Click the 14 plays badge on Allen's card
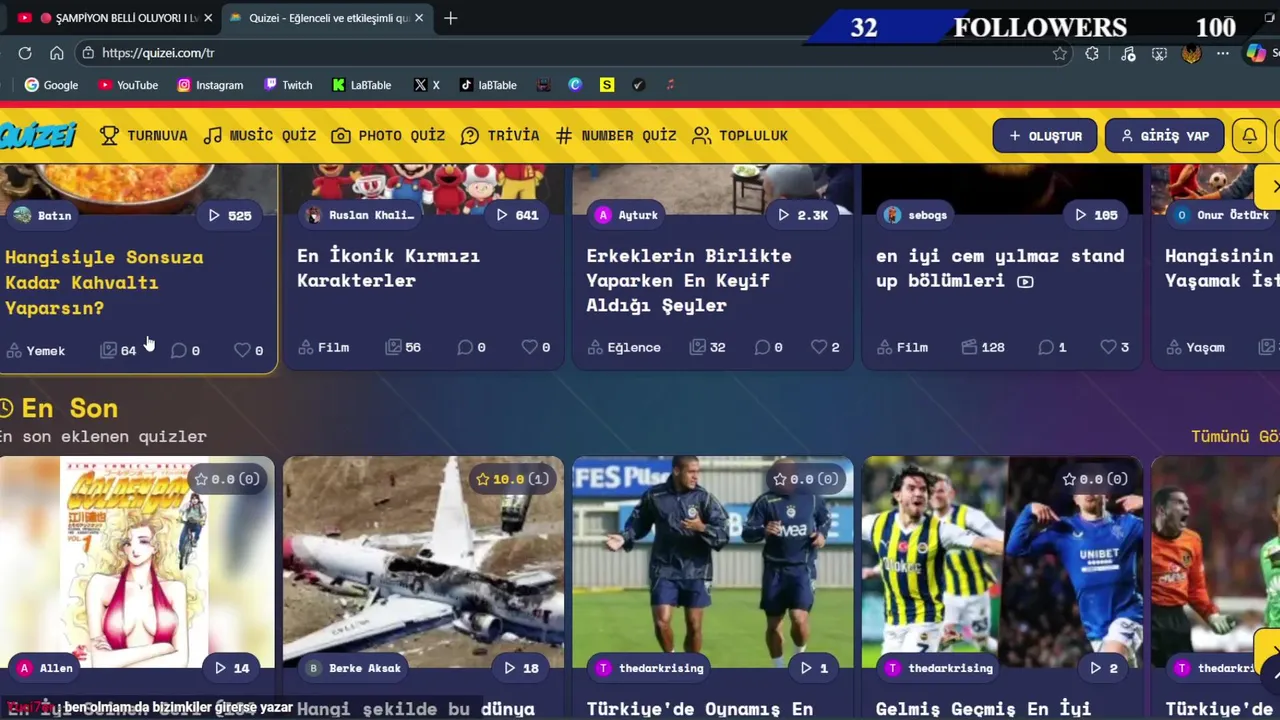This screenshot has height=720, width=1280. [x=231, y=668]
